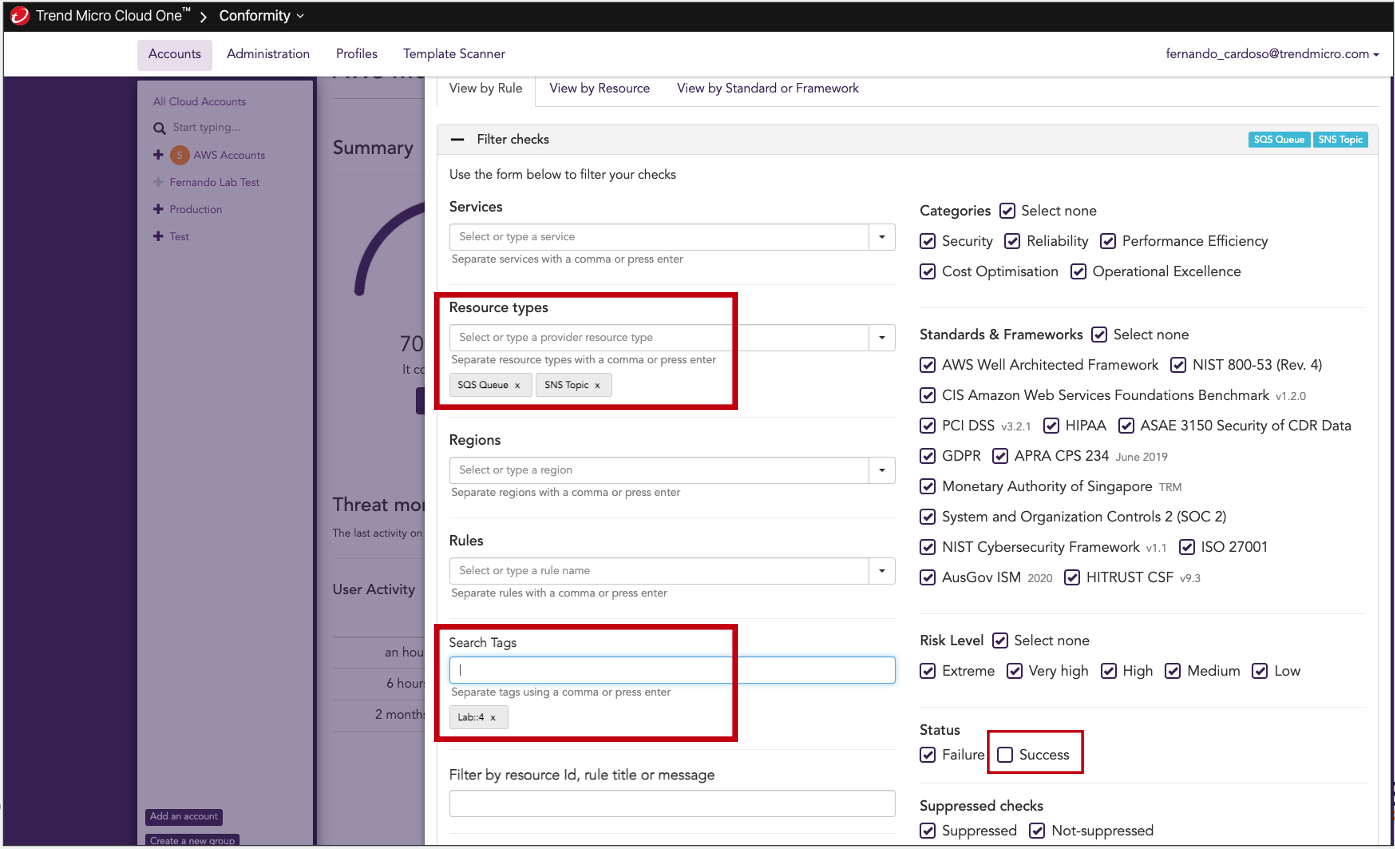
Task: Enable the Success status checkbox
Action: [x=1005, y=755]
